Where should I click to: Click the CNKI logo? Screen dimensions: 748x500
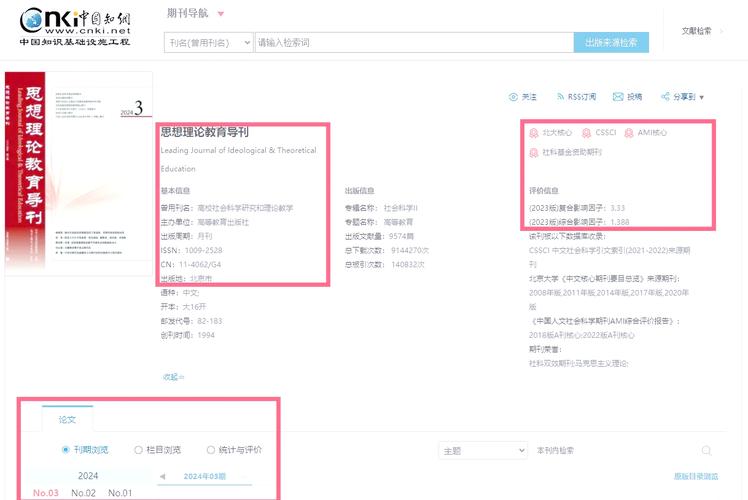tap(75, 26)
